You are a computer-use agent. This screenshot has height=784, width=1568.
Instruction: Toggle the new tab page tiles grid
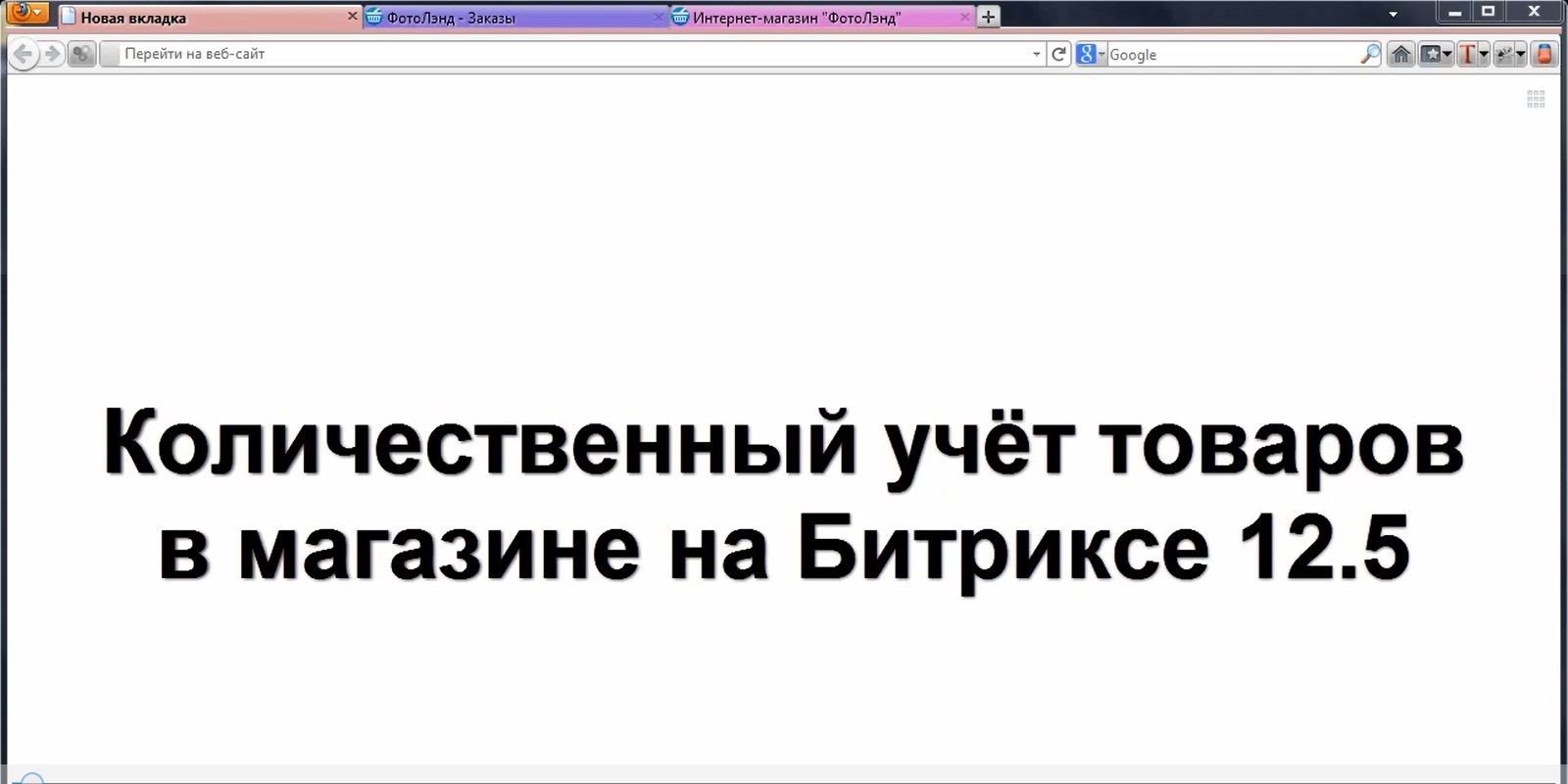pos(1536,98)
